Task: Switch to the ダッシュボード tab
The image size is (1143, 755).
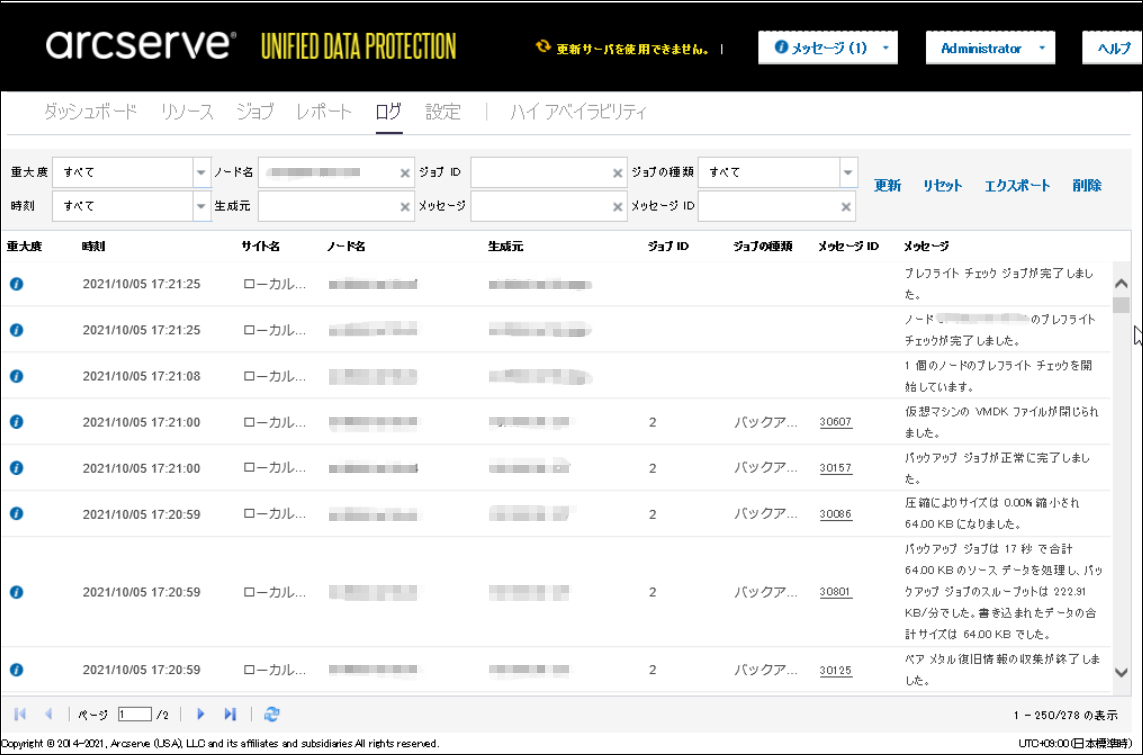Action: [90, 112]
